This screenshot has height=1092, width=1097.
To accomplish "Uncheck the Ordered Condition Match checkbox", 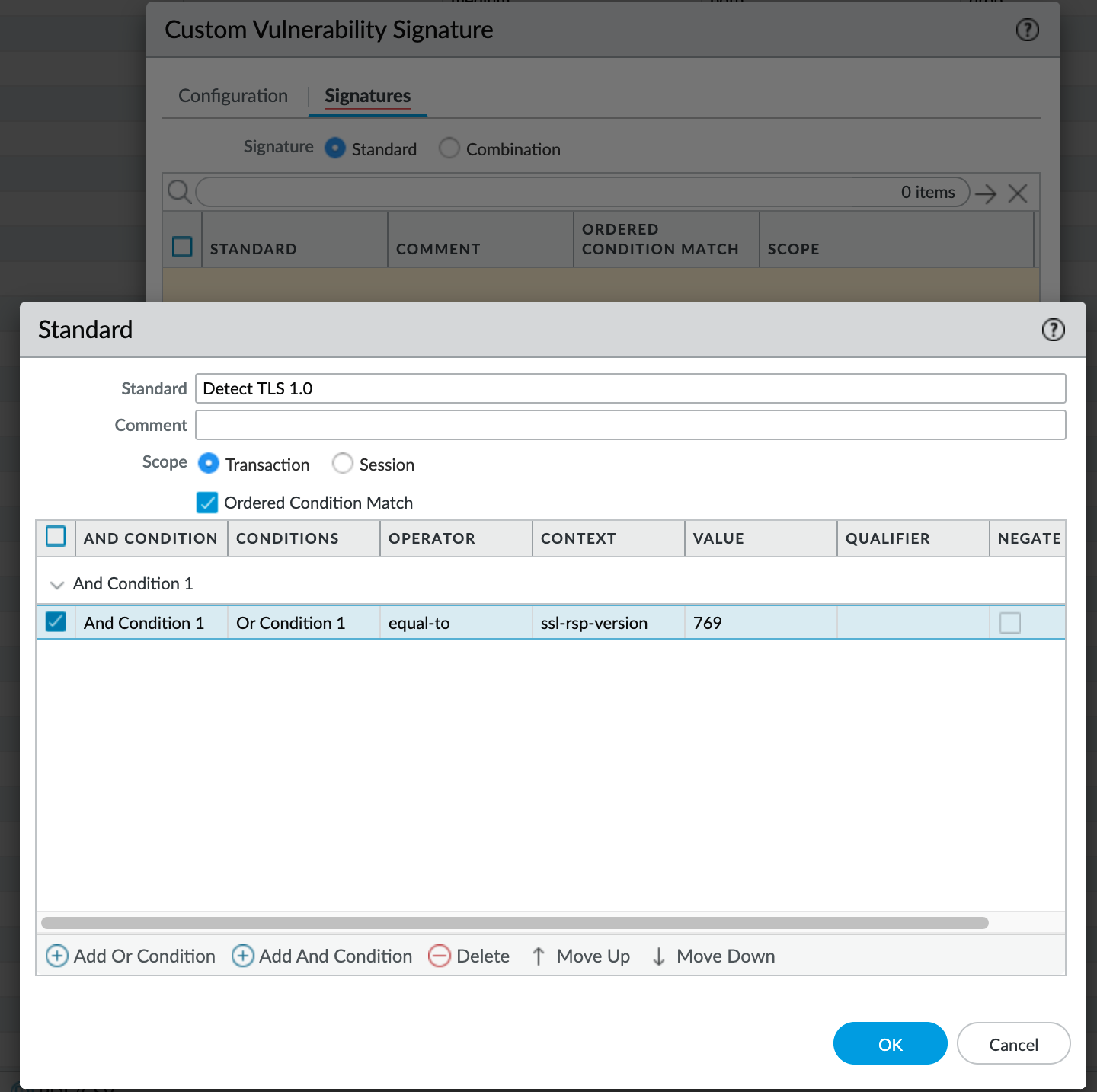I will (207, 503).
